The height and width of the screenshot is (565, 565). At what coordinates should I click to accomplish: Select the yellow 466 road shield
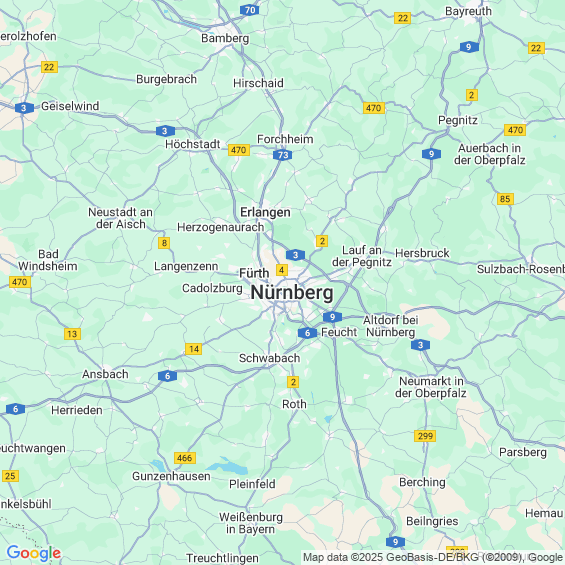coord(185,458)
